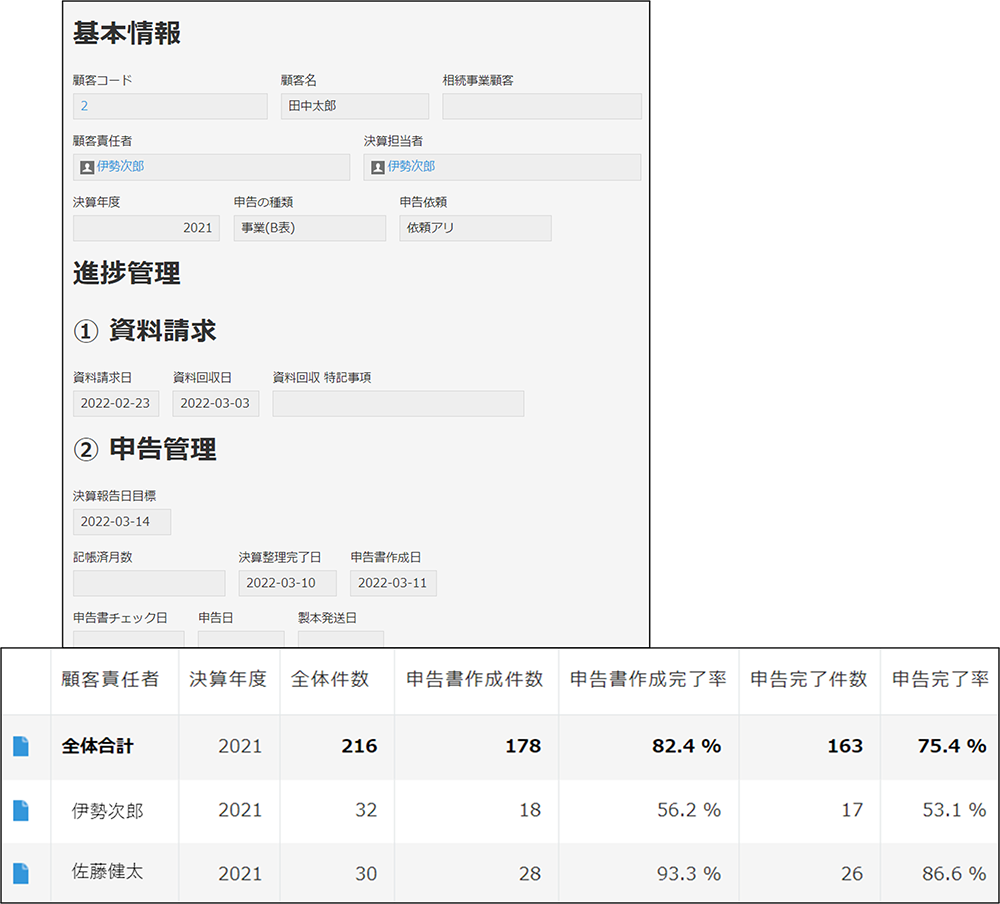Screen dimensions: 1000x904
Task: Open record icon for 全体合計 row
Action: click(21, 746)
